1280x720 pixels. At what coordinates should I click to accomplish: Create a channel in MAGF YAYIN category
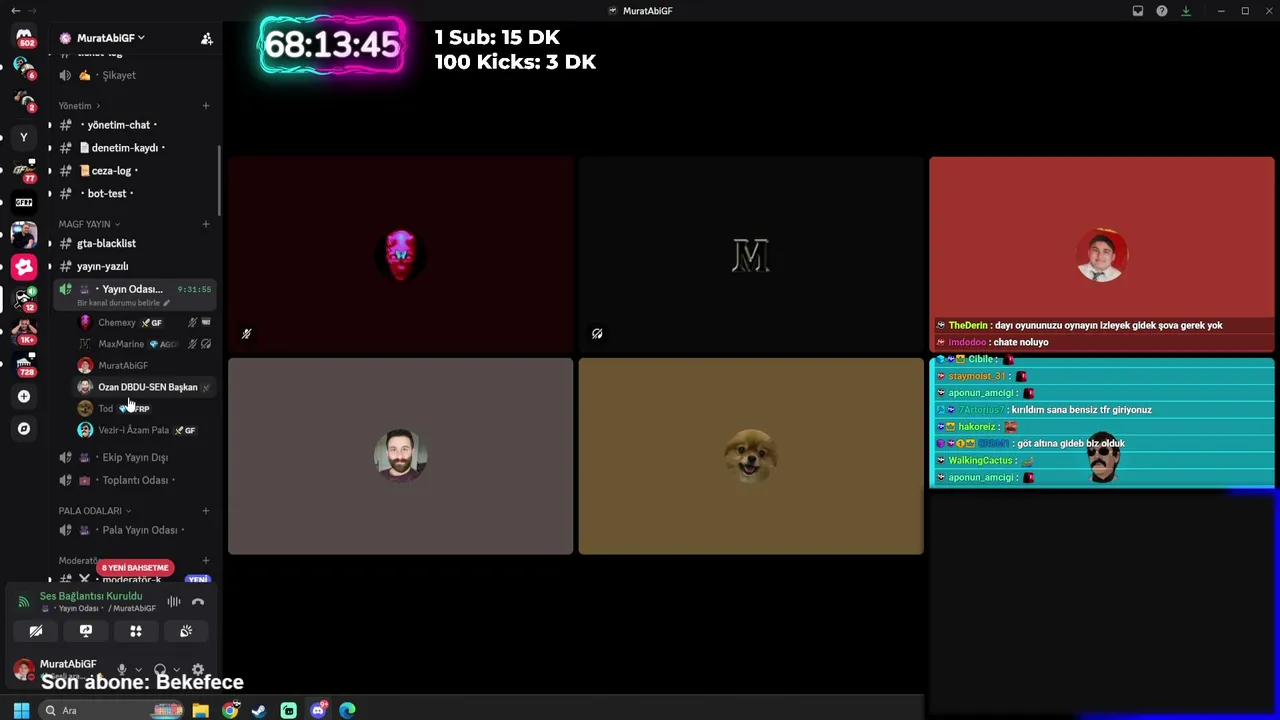tap(206, 224)
